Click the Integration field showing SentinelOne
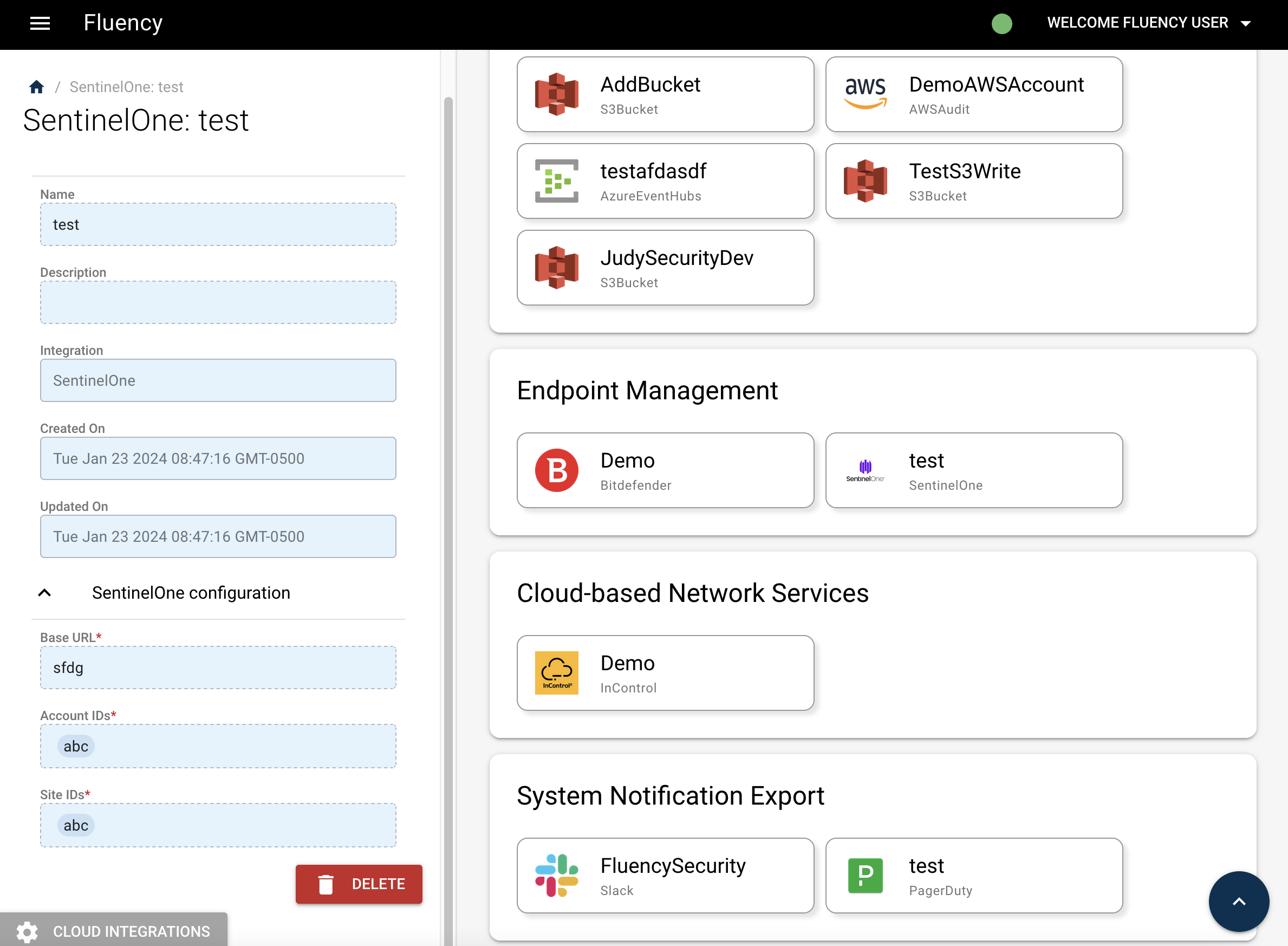 click(x=218, y=380)
